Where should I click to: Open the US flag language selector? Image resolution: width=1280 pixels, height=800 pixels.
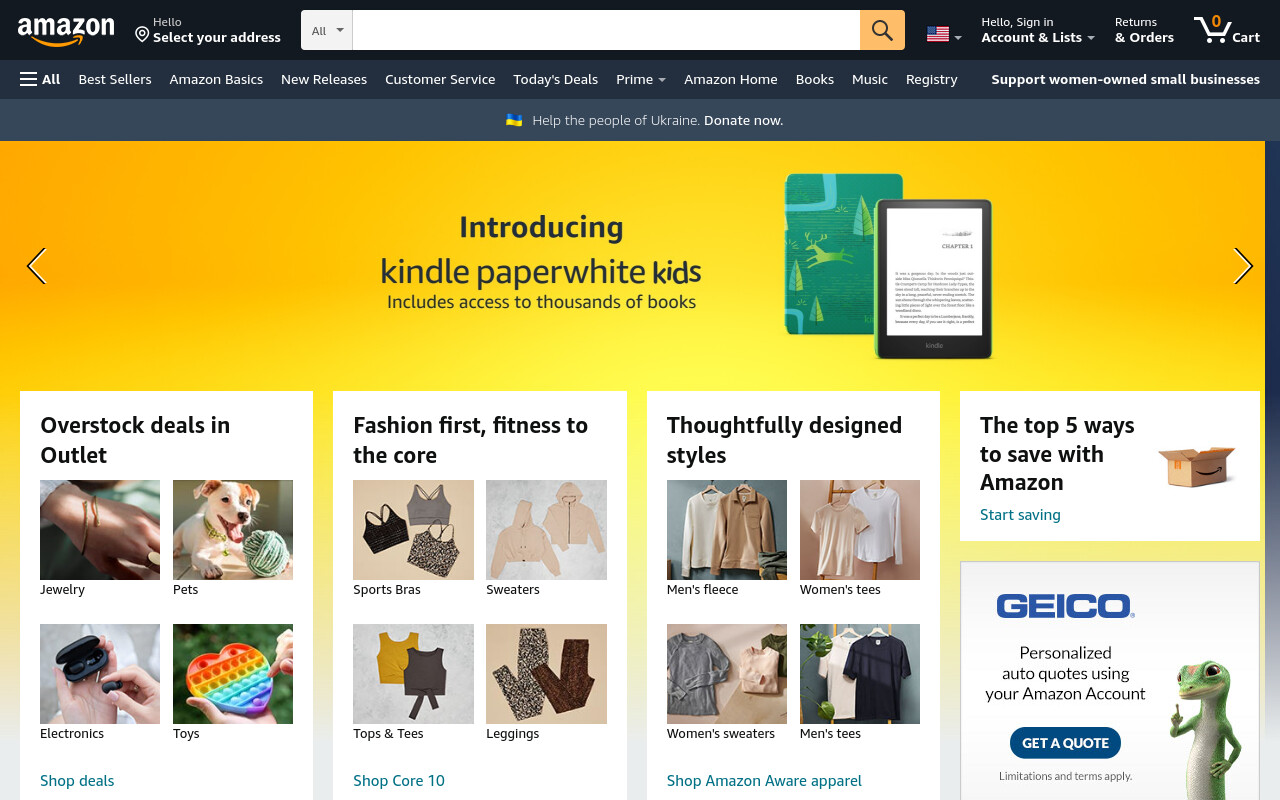[944, 34]
